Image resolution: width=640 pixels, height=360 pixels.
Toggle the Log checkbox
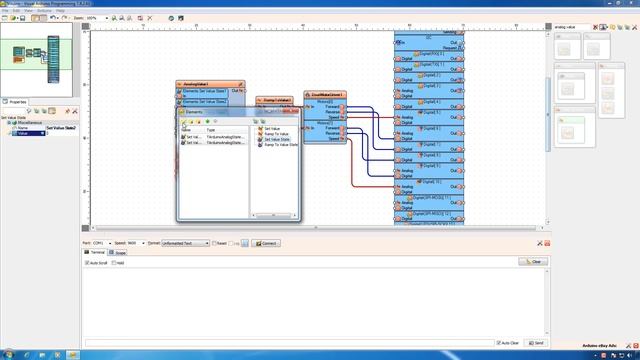[x=231, y=243]
